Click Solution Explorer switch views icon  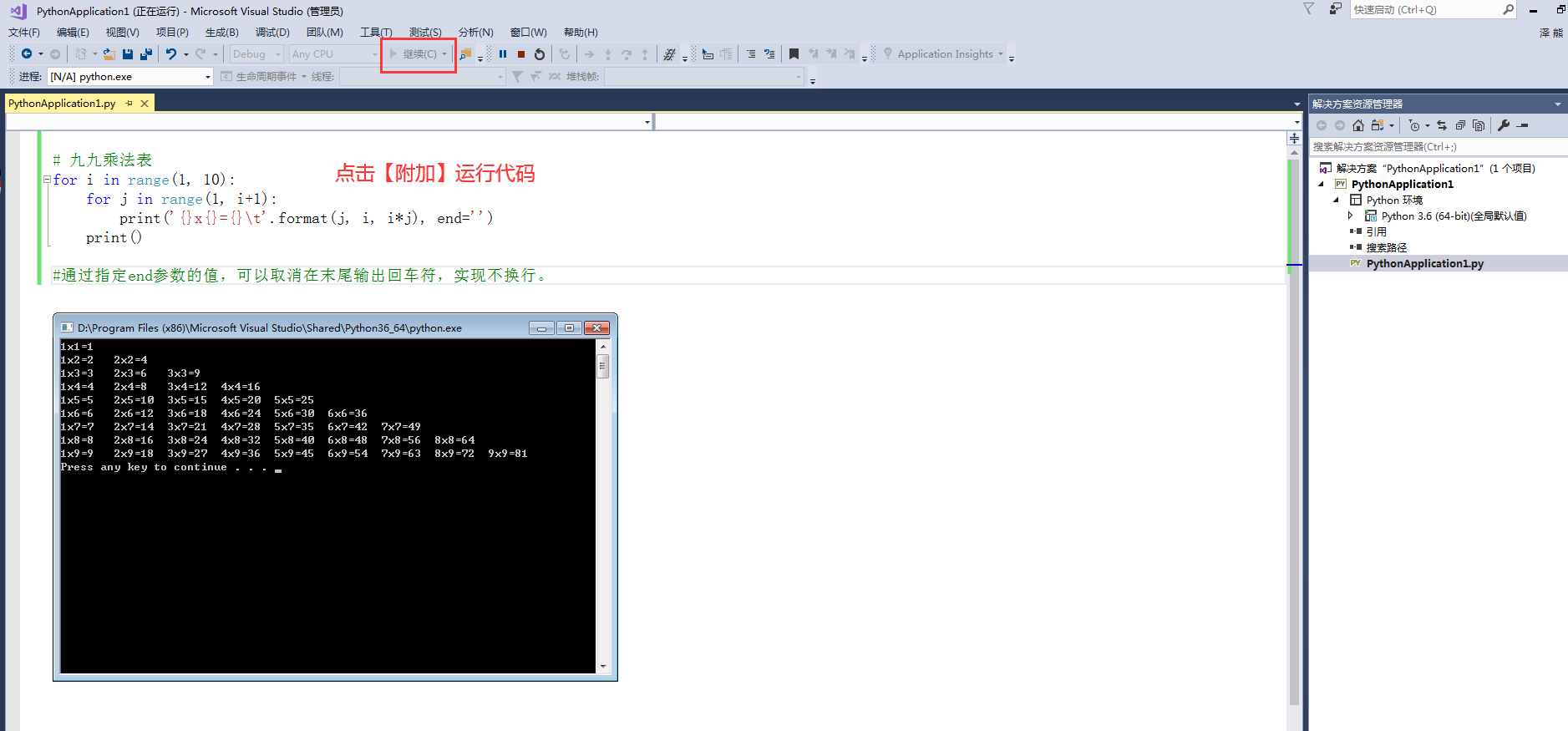[1378, 125]
